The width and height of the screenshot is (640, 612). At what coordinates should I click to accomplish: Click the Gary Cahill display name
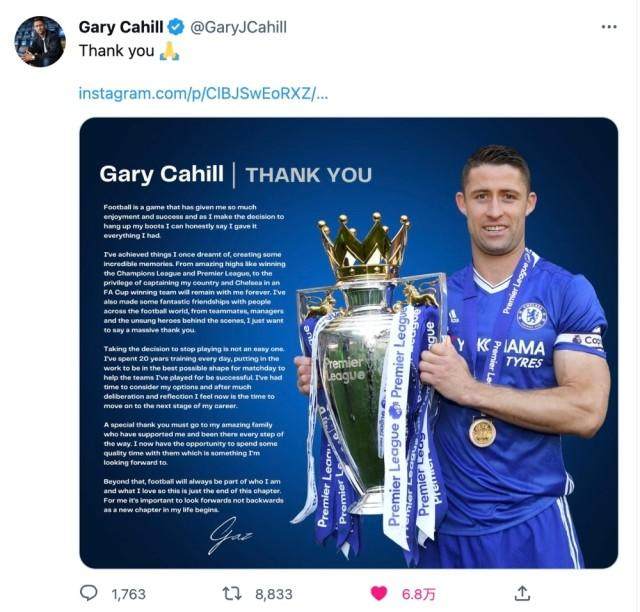pyautogui.click(x=121, y=27)
